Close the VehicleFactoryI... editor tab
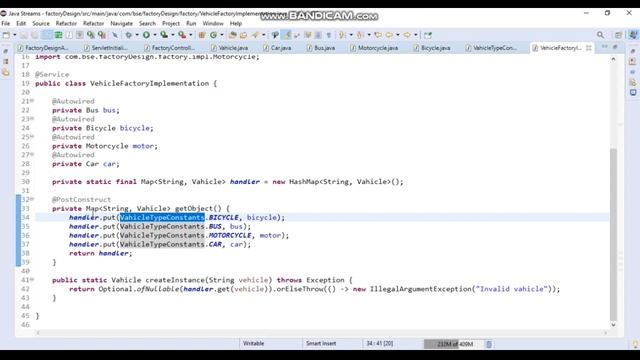The image size is (640, 360). (x=589, y=48)
